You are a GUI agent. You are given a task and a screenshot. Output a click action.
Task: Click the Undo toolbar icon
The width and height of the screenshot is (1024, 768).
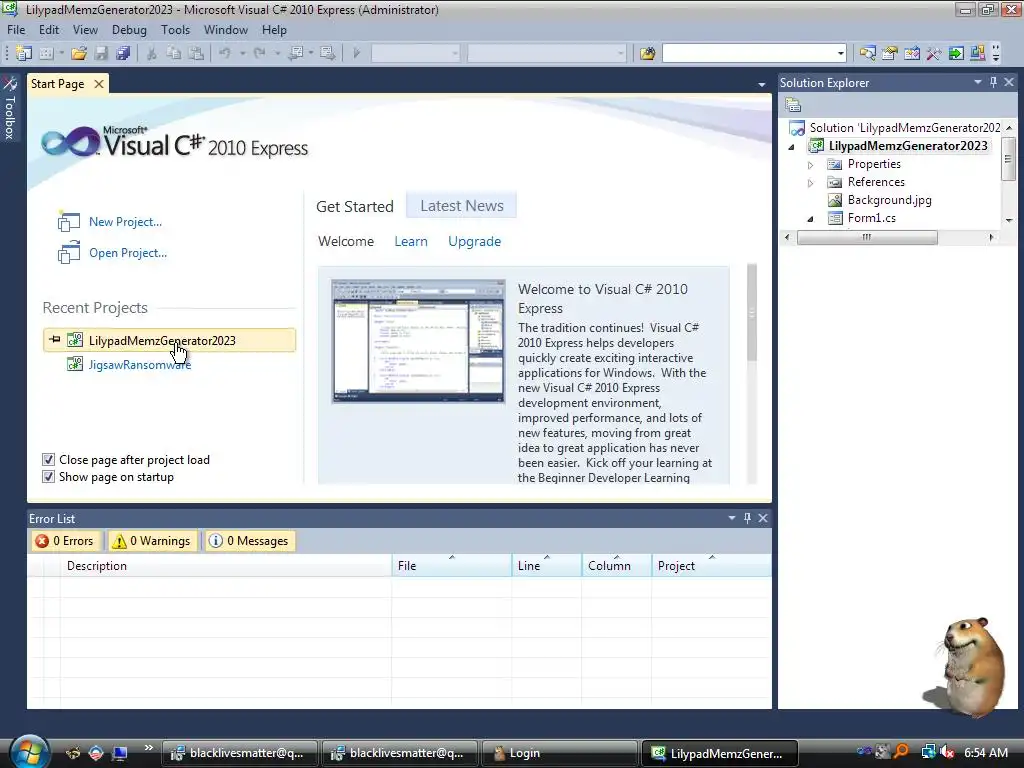click(225, 53)
